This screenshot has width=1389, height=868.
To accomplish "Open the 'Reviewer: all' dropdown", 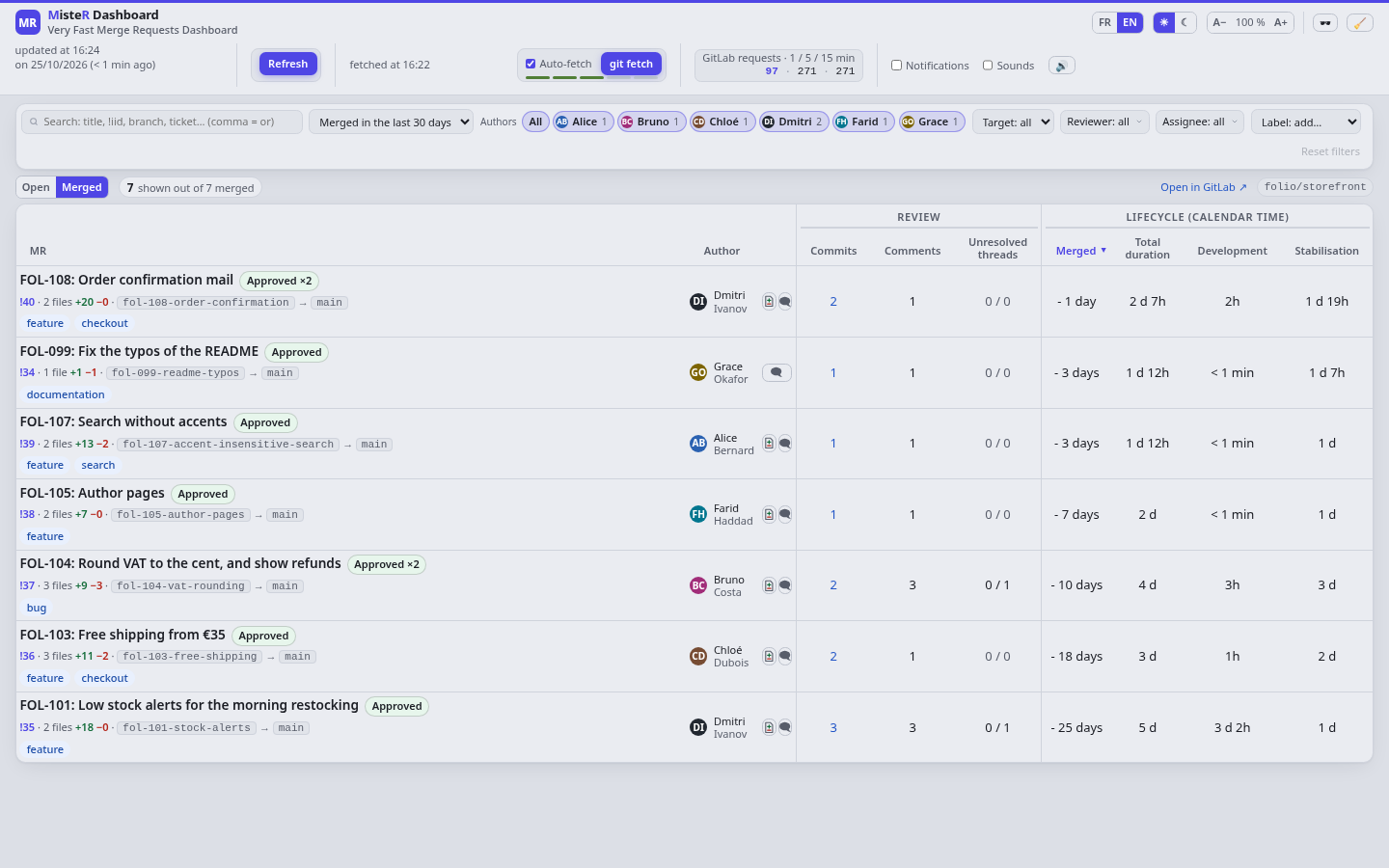I will pyautogui.click(x=1104, y=122).
